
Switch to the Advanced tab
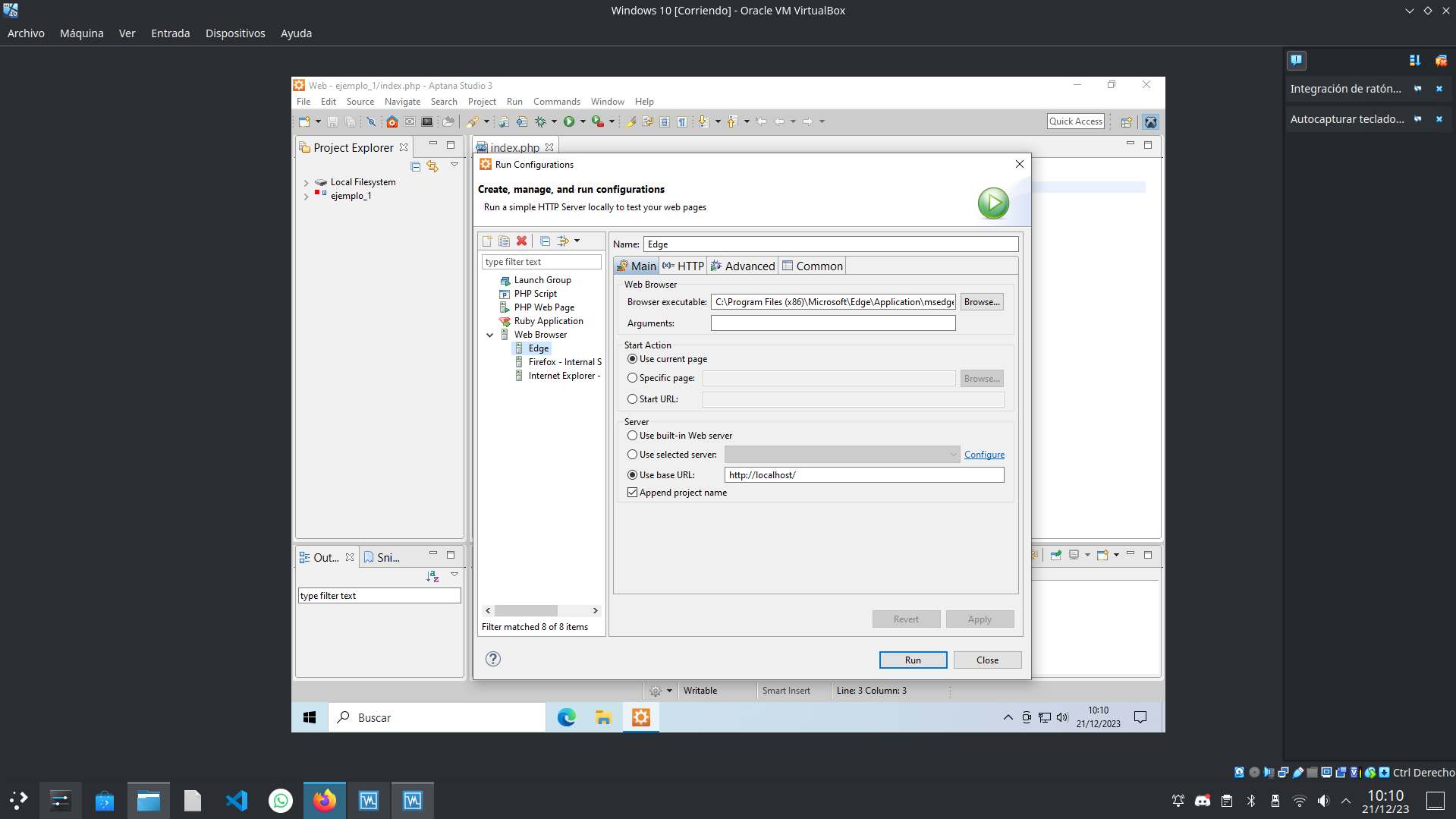pyautogui.click(x=743, y=266)
